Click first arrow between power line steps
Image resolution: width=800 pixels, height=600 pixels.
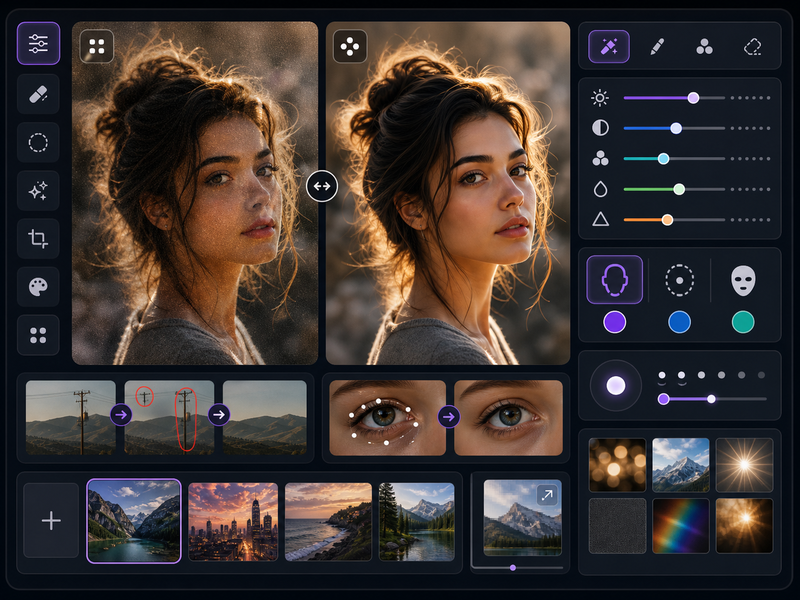click(121, 415)
